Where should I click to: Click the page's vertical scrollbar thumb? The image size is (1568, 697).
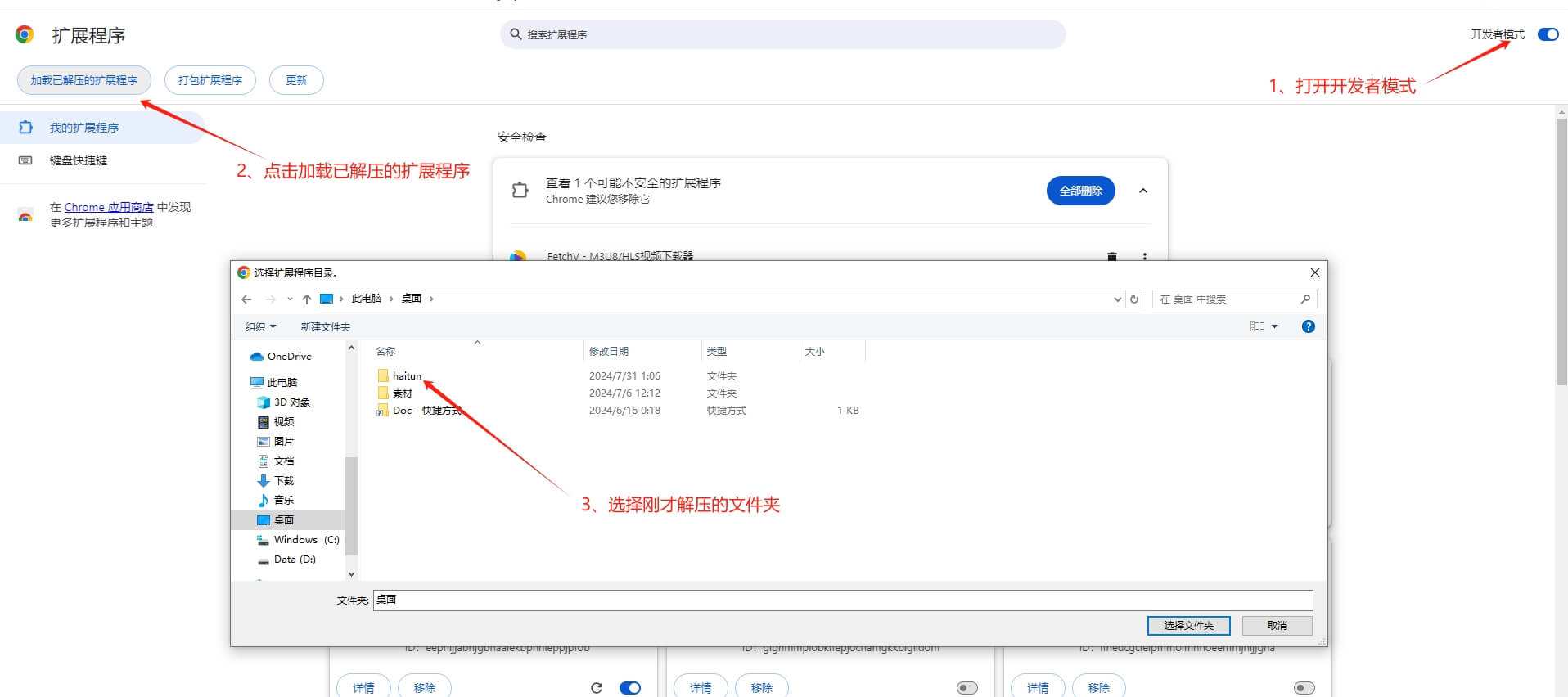coord(1561,245)
